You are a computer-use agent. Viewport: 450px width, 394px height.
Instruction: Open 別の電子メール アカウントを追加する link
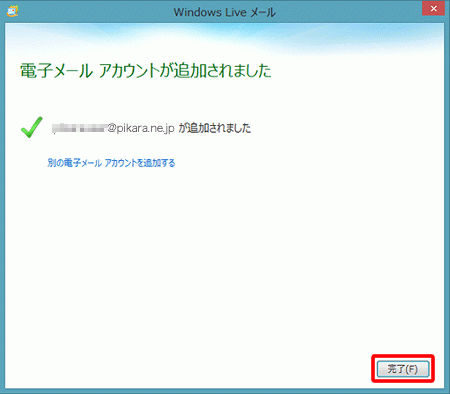tap(111, 163)
